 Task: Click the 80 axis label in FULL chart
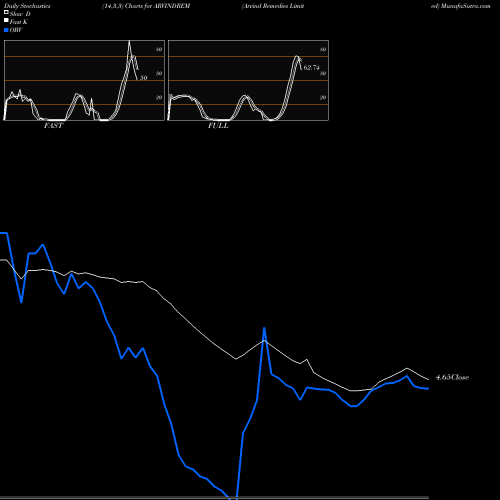tap(323, 49)
